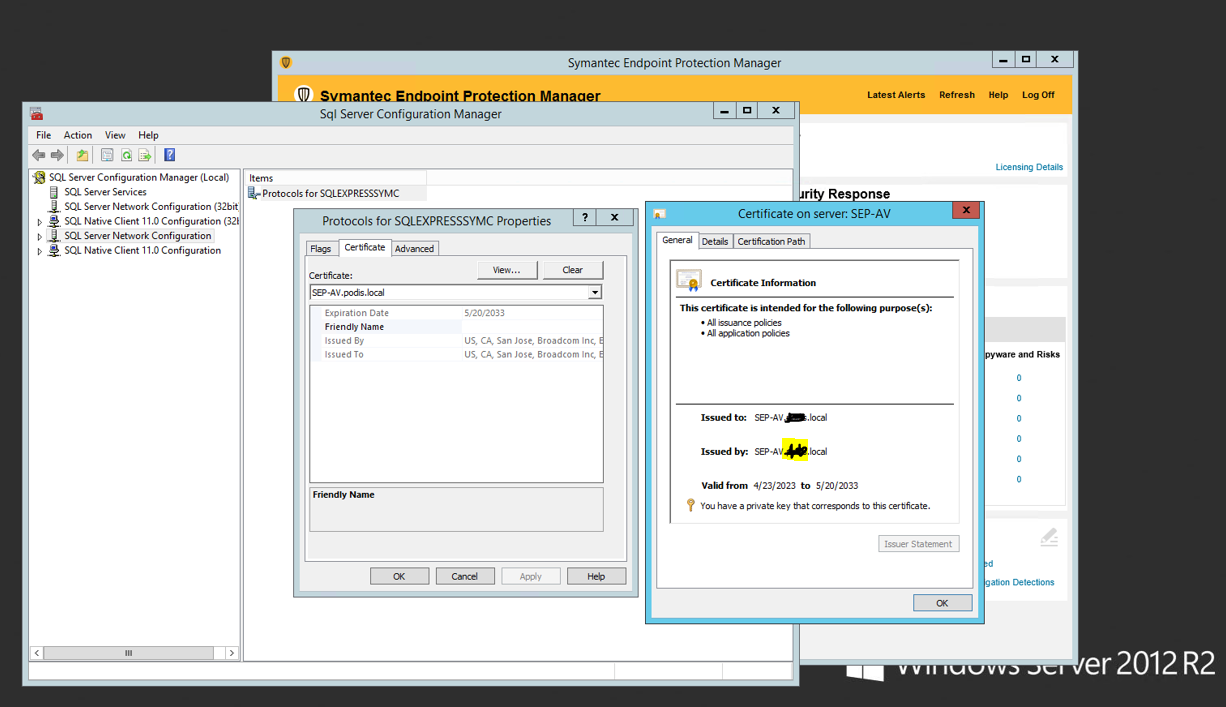
Task: Click the Forward arrow in Configuration Manager toolbar
Action: tap(57, 155)
